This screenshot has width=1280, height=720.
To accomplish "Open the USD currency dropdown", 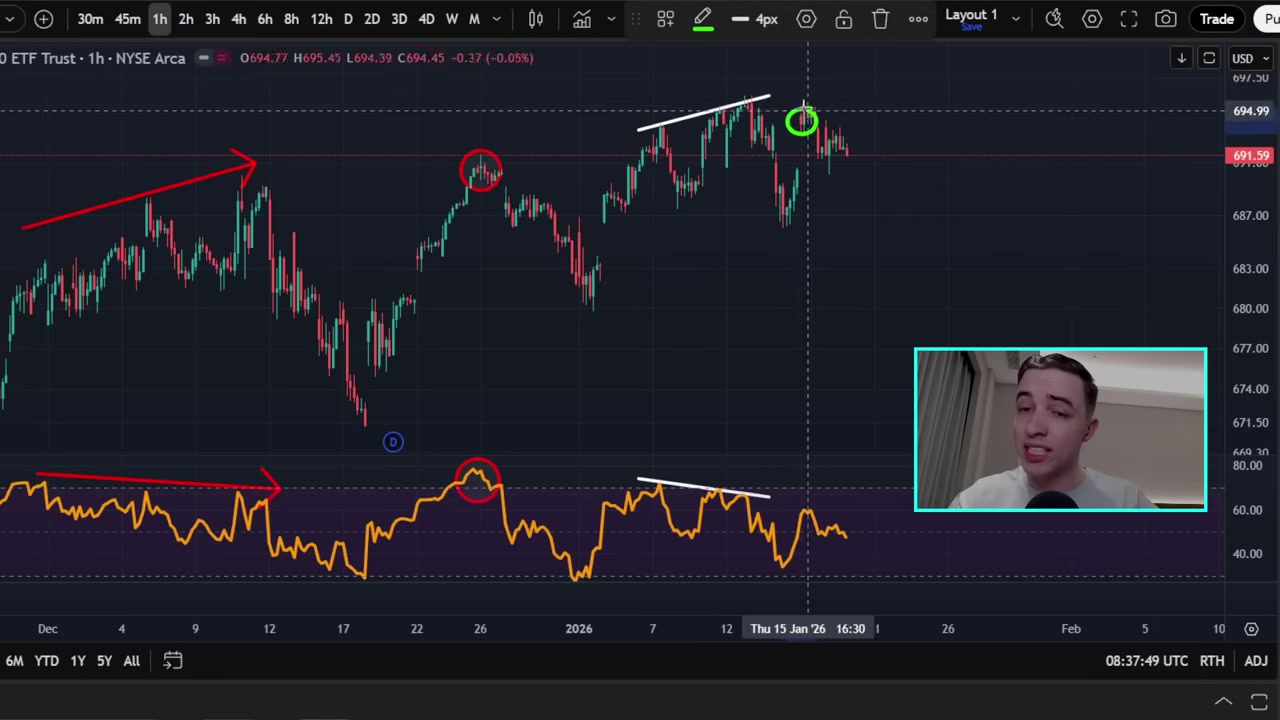I will [x=1243, y=58].
